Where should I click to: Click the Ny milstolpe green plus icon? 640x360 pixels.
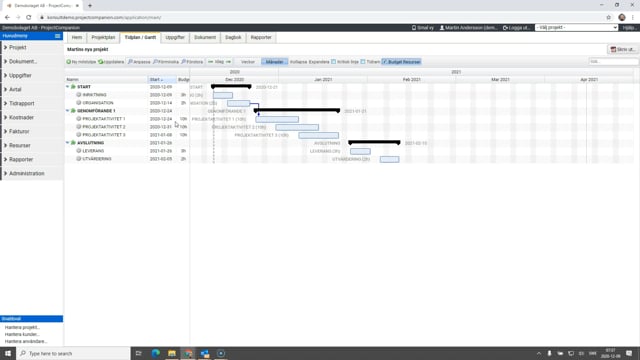(x=69, y=62)
